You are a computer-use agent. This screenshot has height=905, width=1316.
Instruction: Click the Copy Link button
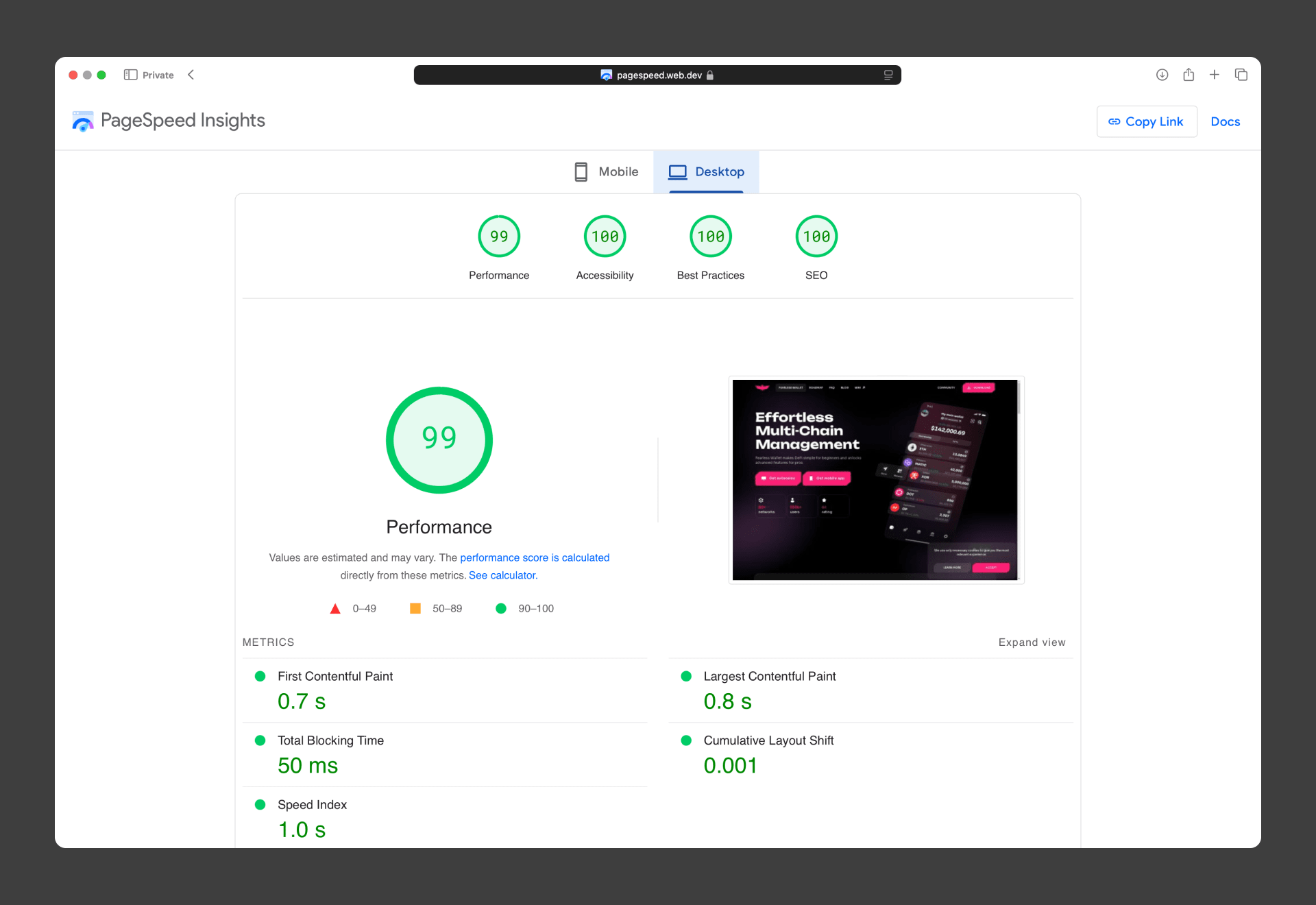(x=1147, y=121)
